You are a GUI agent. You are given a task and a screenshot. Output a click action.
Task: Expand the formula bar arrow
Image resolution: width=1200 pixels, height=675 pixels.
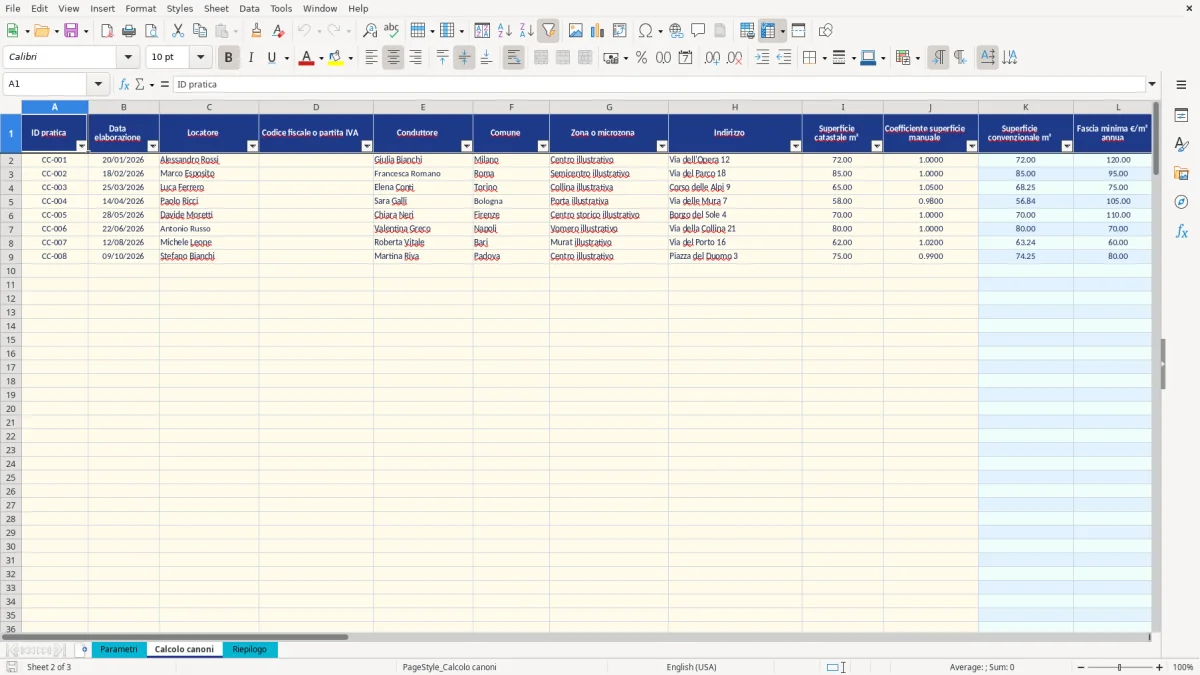click(x=1152, y=85)
